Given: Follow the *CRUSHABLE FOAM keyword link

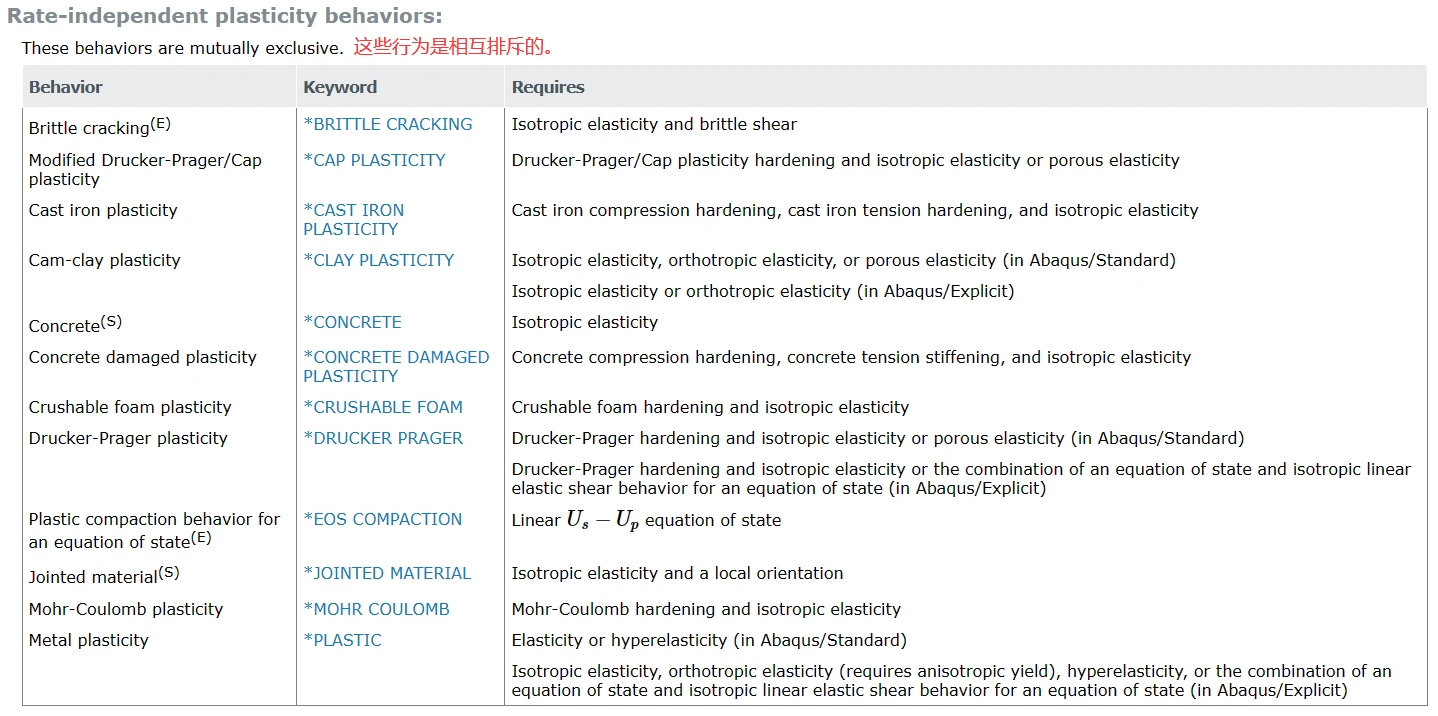Looking at the screenshot, I should pos(383,407).
